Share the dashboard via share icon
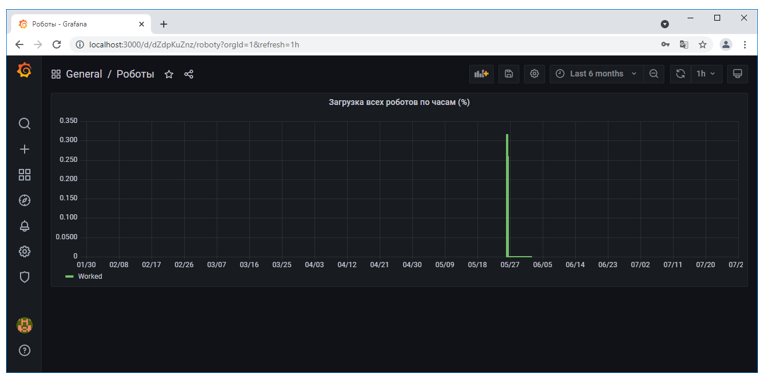This screenshot has width=769, height=385. click(x=189, y=74)
